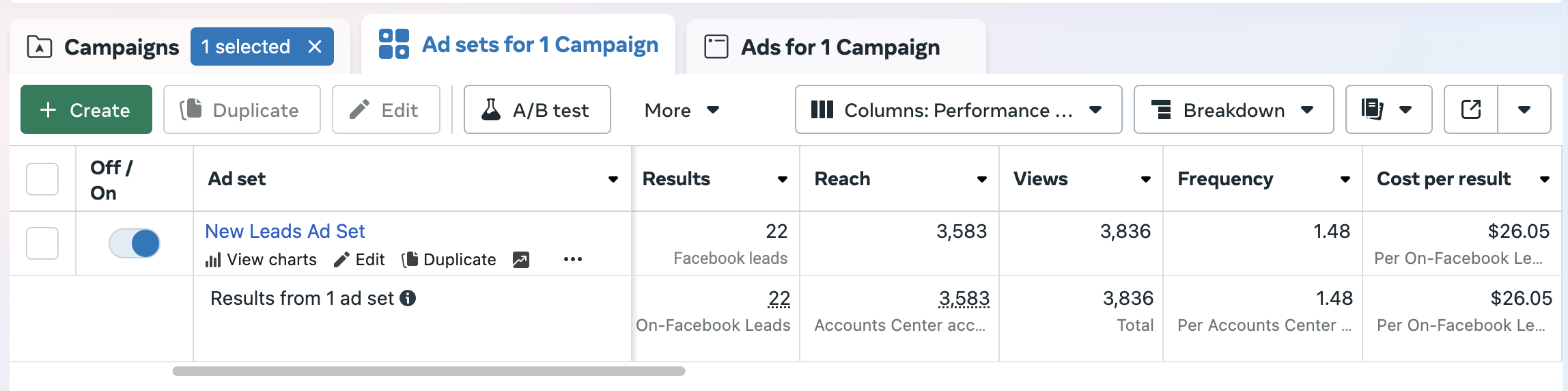Check the select-all checkbox in table header
Image resolution: width=1568 pixels, height=391 pixels.
coord(42,179)
